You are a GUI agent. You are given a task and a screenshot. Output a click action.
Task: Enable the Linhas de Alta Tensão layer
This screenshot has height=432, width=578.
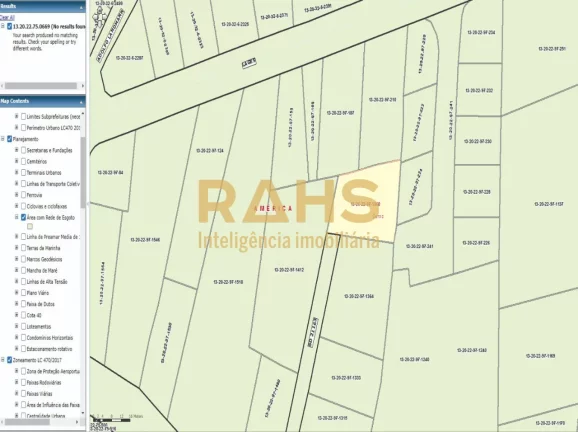pos(24,282)
